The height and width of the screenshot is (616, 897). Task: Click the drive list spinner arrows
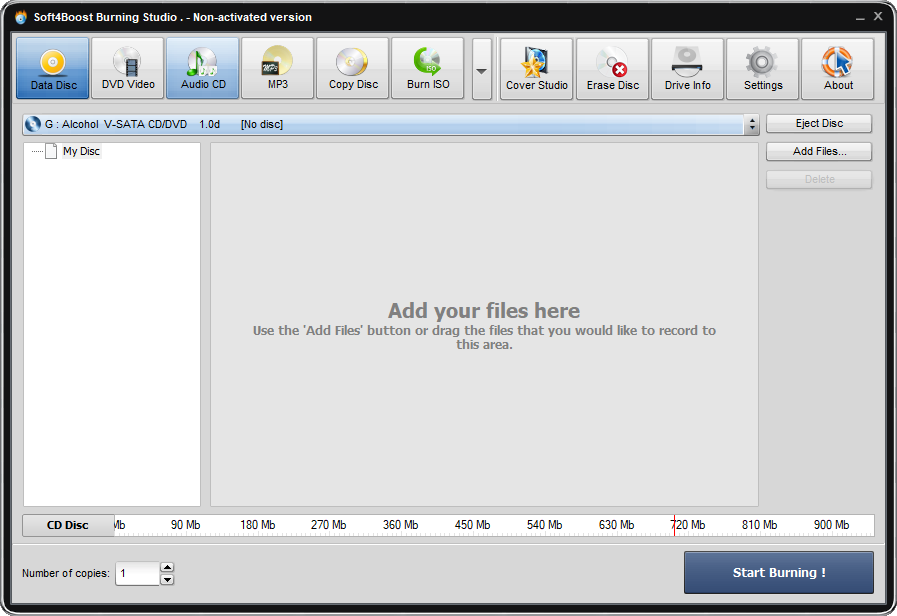(752, 124)
